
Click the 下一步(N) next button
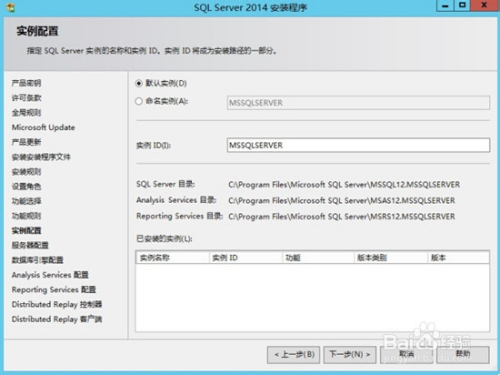pos(350,355)
